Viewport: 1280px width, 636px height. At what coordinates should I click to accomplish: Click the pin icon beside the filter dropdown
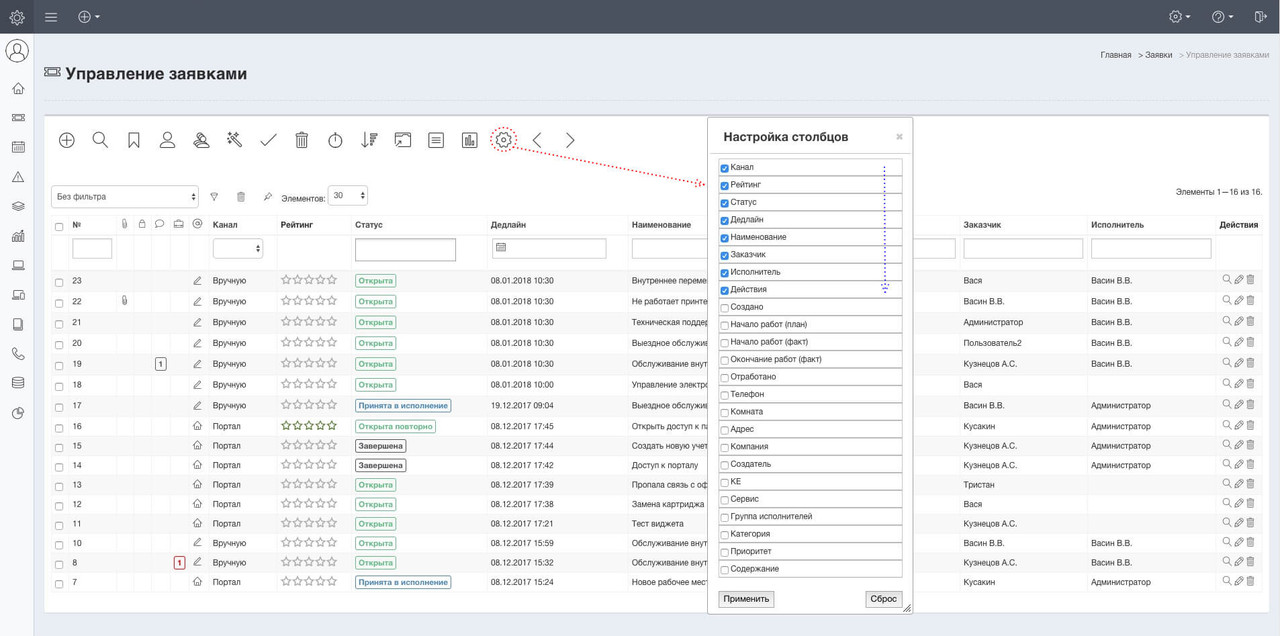click(268, 197)
